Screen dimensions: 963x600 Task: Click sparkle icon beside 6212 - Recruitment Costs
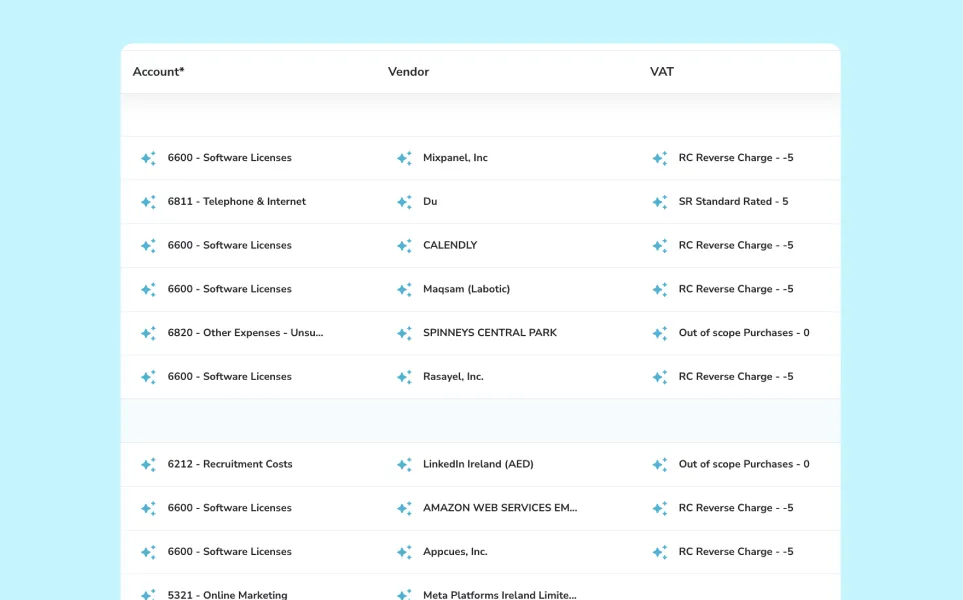149,464
